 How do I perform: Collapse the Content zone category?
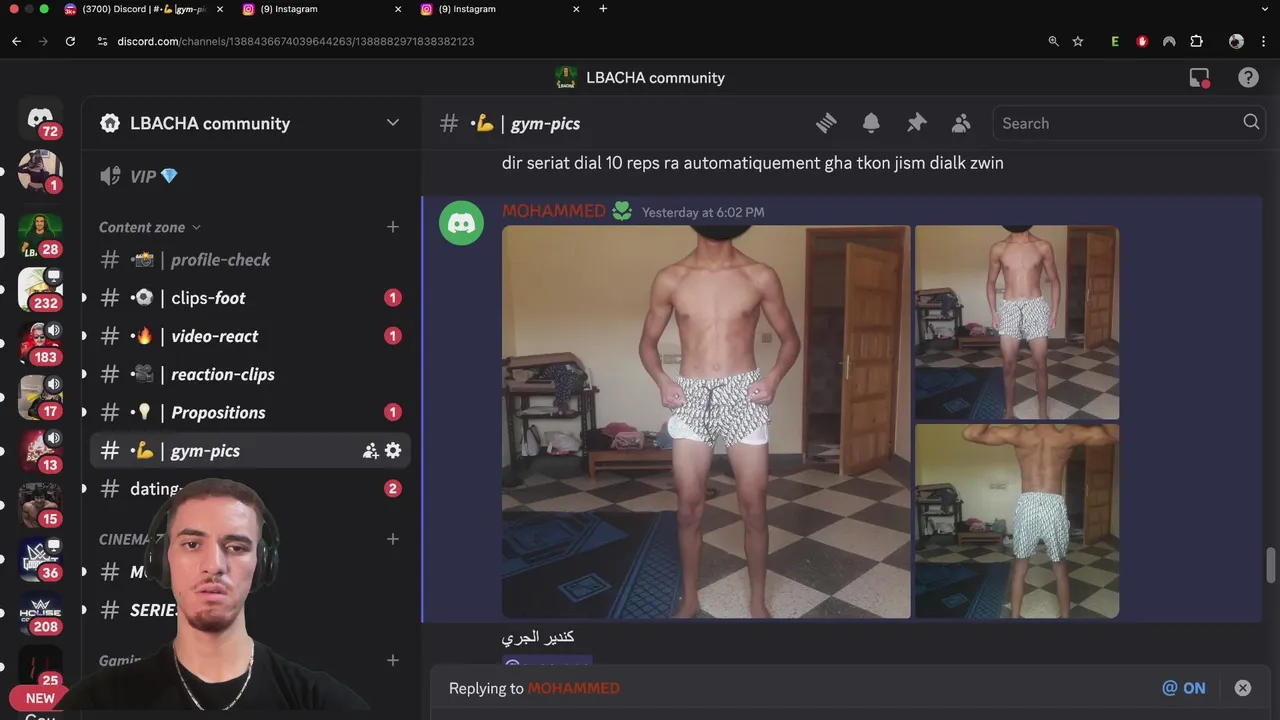(150, 227)
